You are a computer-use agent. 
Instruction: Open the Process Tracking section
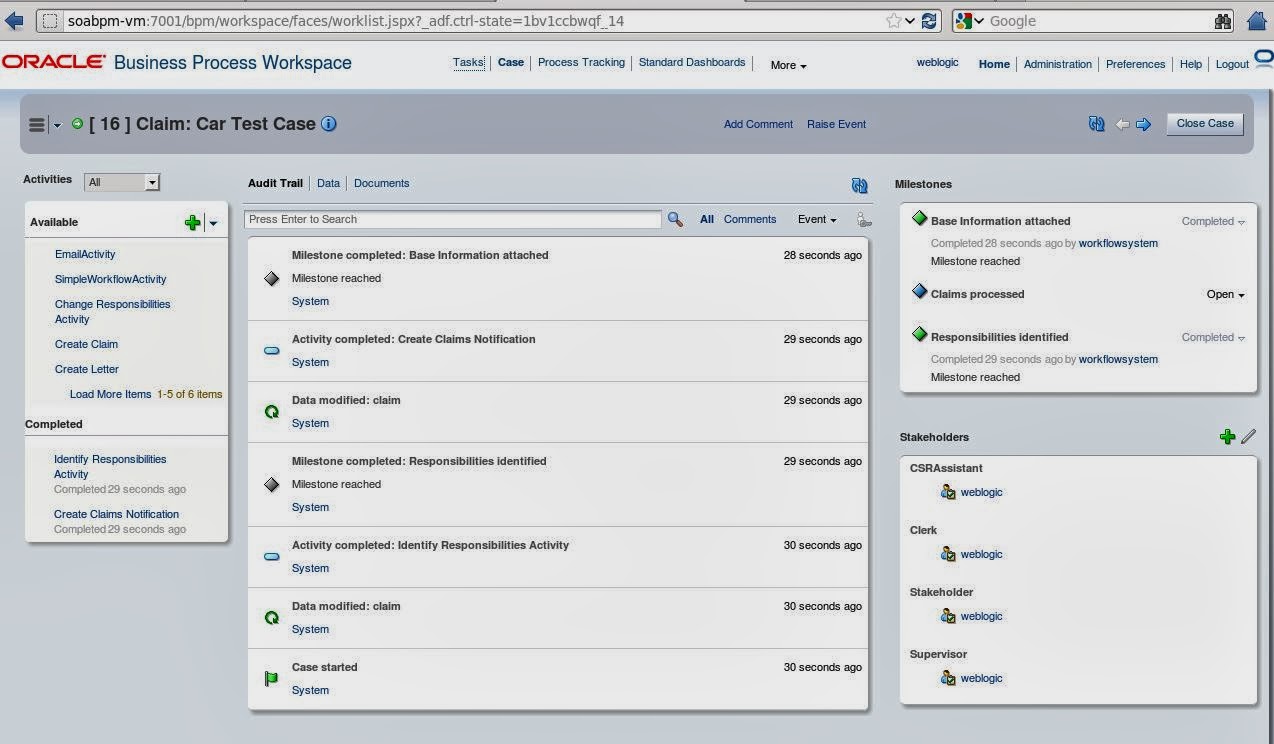point(581,62)
